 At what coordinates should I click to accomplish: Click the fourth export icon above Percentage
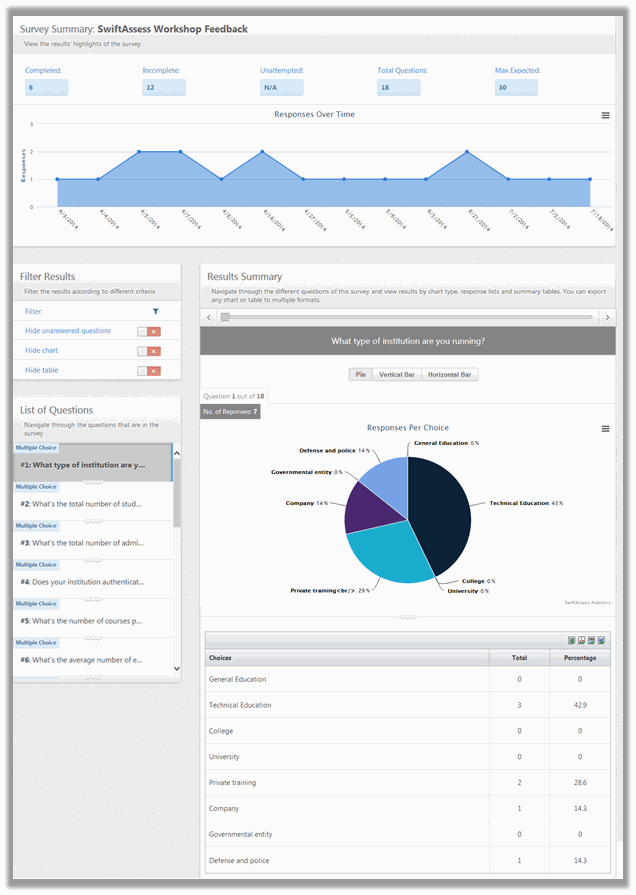pos(601,640)
